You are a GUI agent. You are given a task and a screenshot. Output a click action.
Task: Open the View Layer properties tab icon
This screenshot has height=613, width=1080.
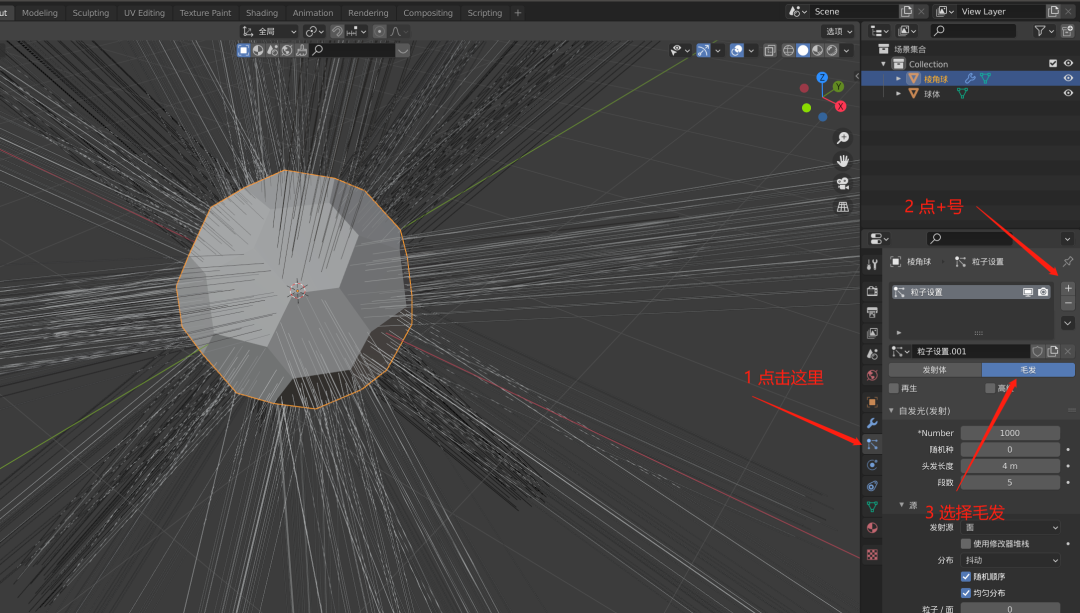pyautogui.click(x=872, y=333)
